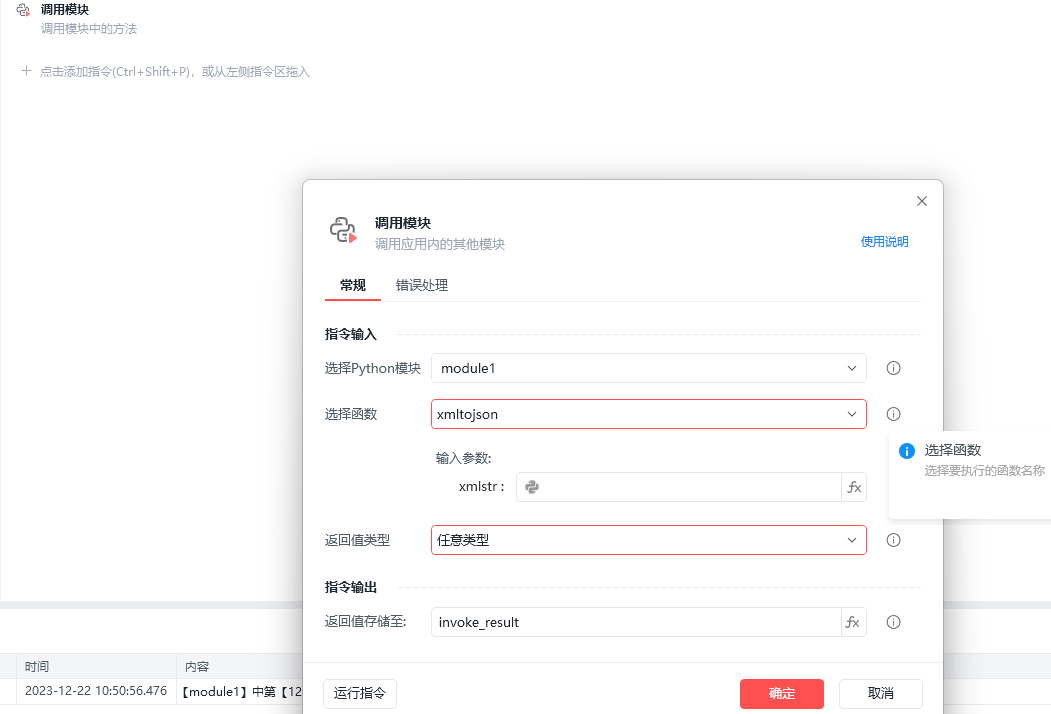Open the 返回值类型 dropdown showing 任意类型

tap(648, 540)
